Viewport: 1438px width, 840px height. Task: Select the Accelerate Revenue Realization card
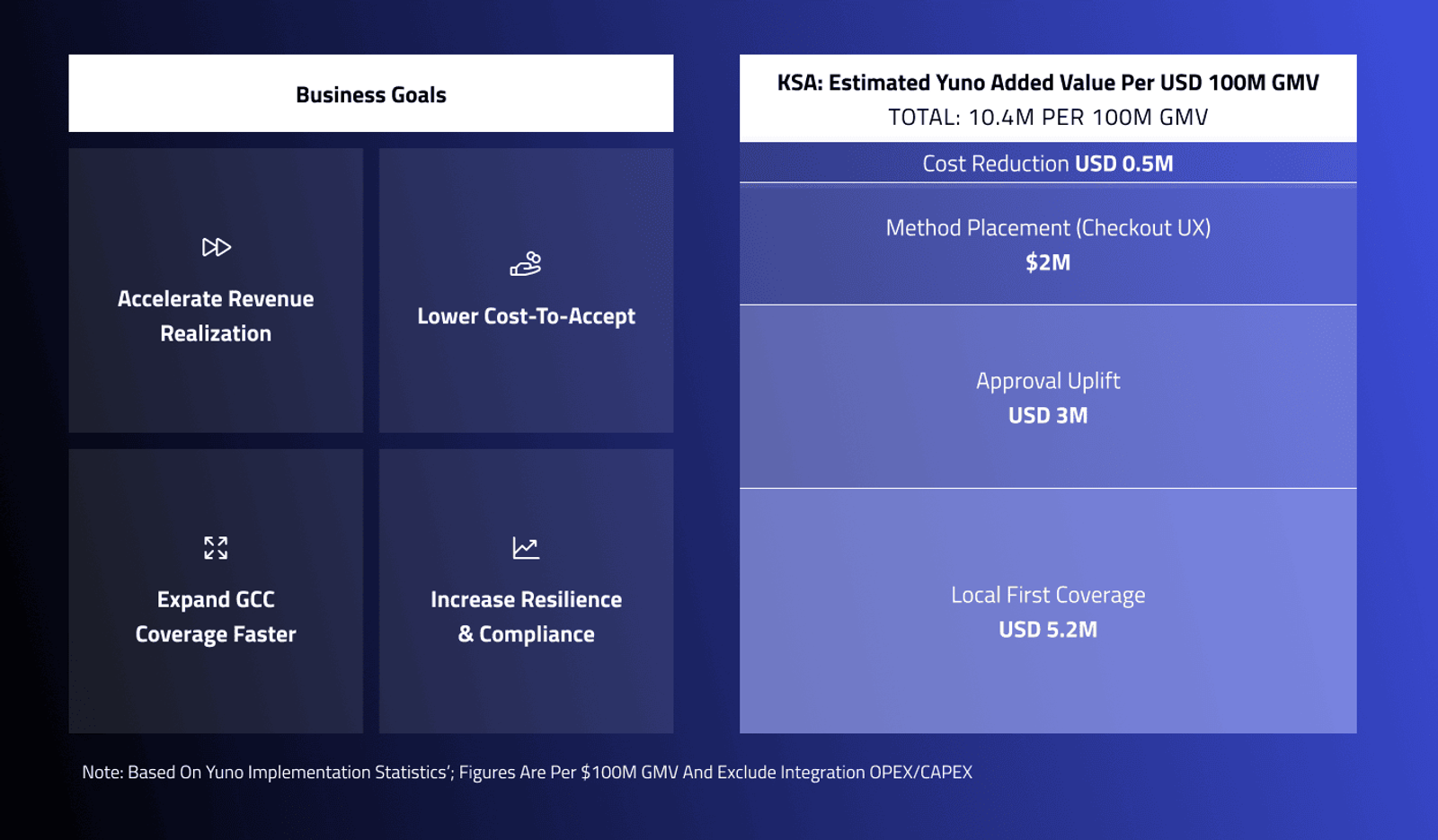pyautogui.click(x=216, y=290)
